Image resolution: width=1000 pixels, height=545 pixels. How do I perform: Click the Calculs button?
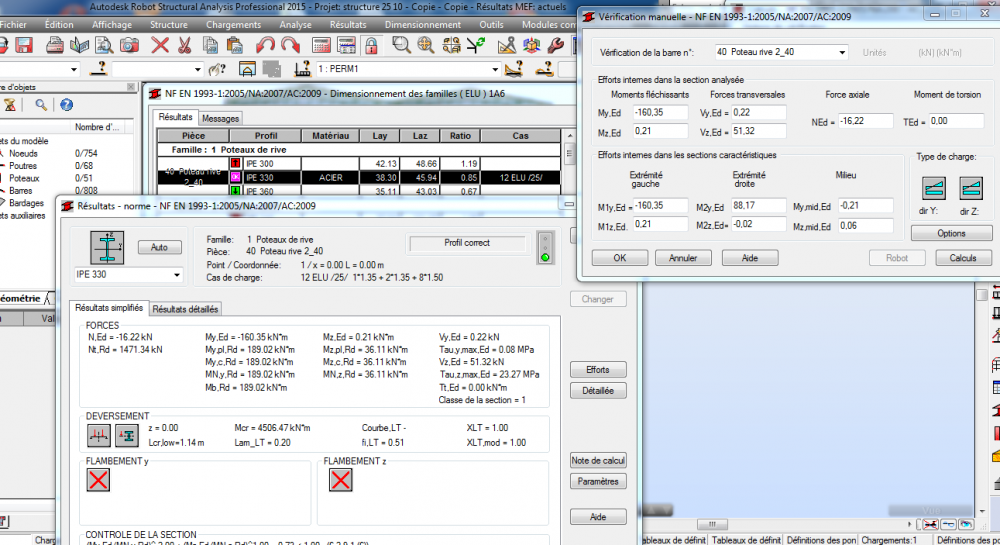coord(963,258)
